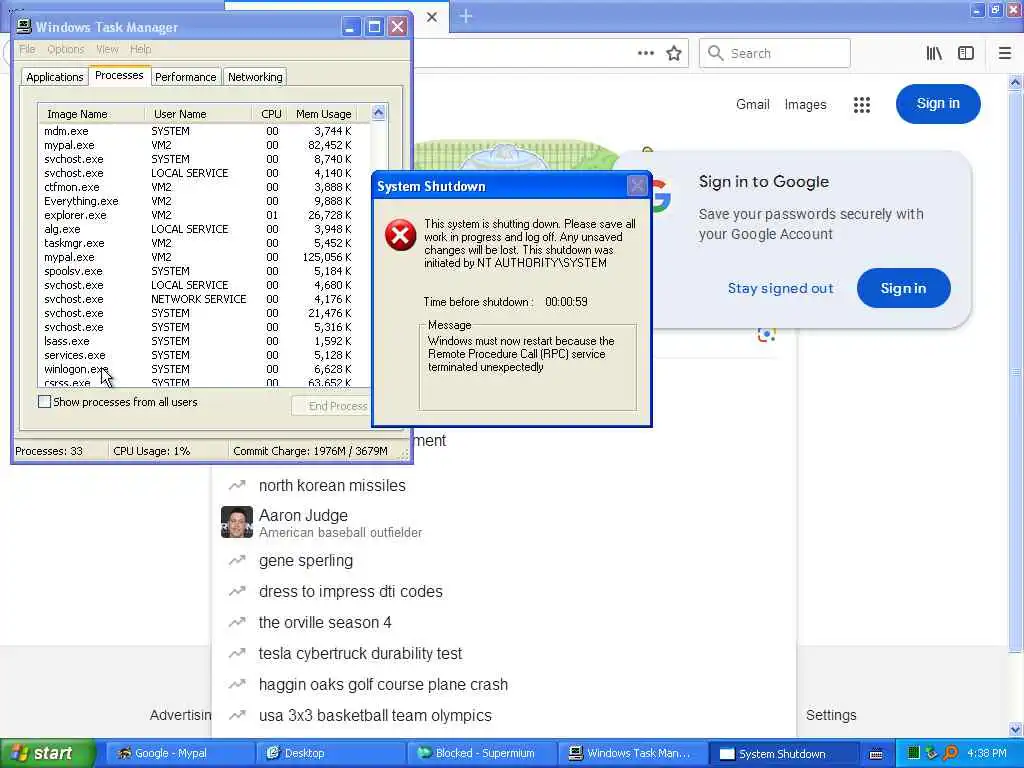
Task: Click the browser Search input field
Action: [x=775, y=54]
